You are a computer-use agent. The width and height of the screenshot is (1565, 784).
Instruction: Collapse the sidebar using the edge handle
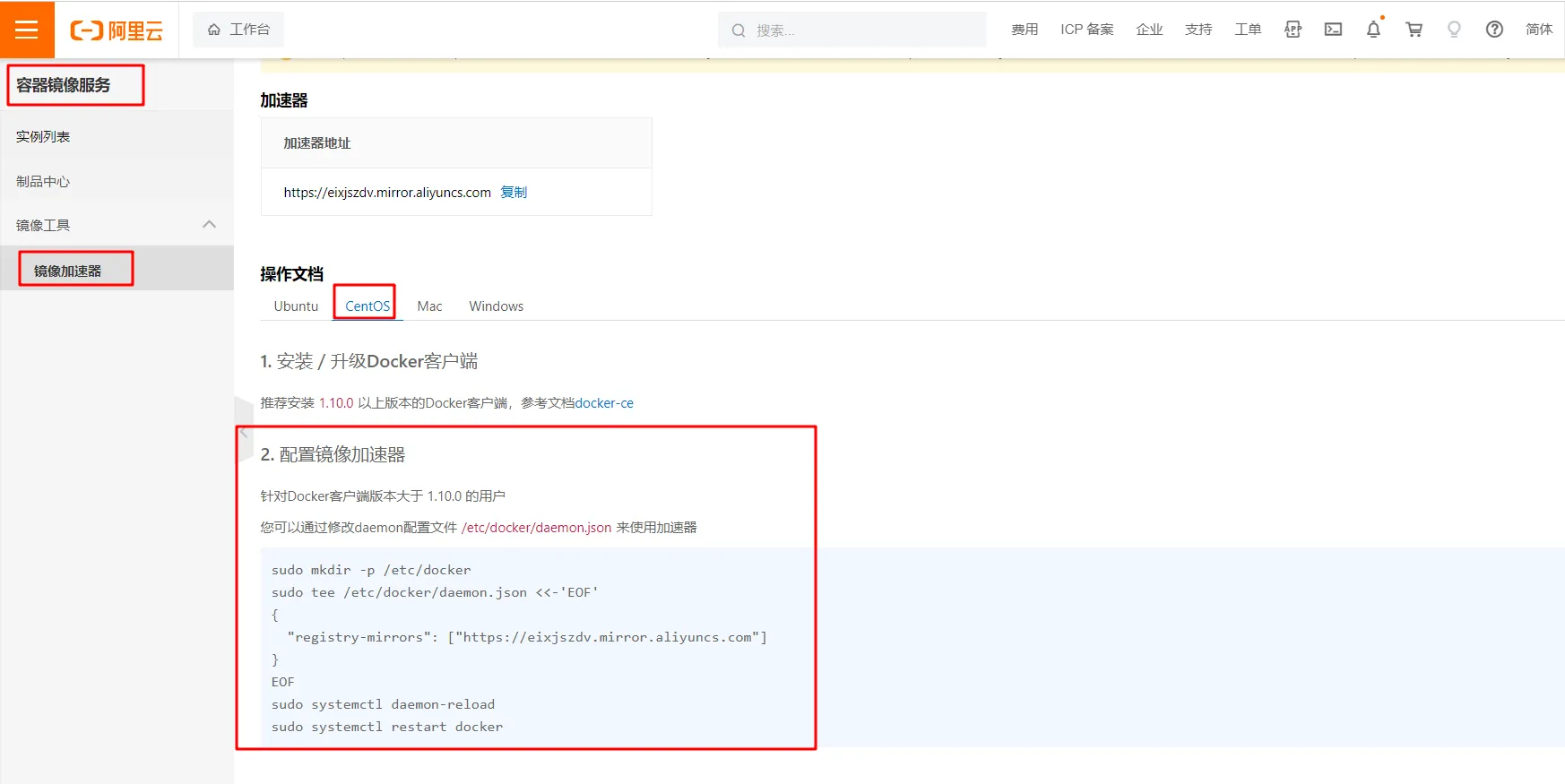pyautogui.click(x=243, y=432)
